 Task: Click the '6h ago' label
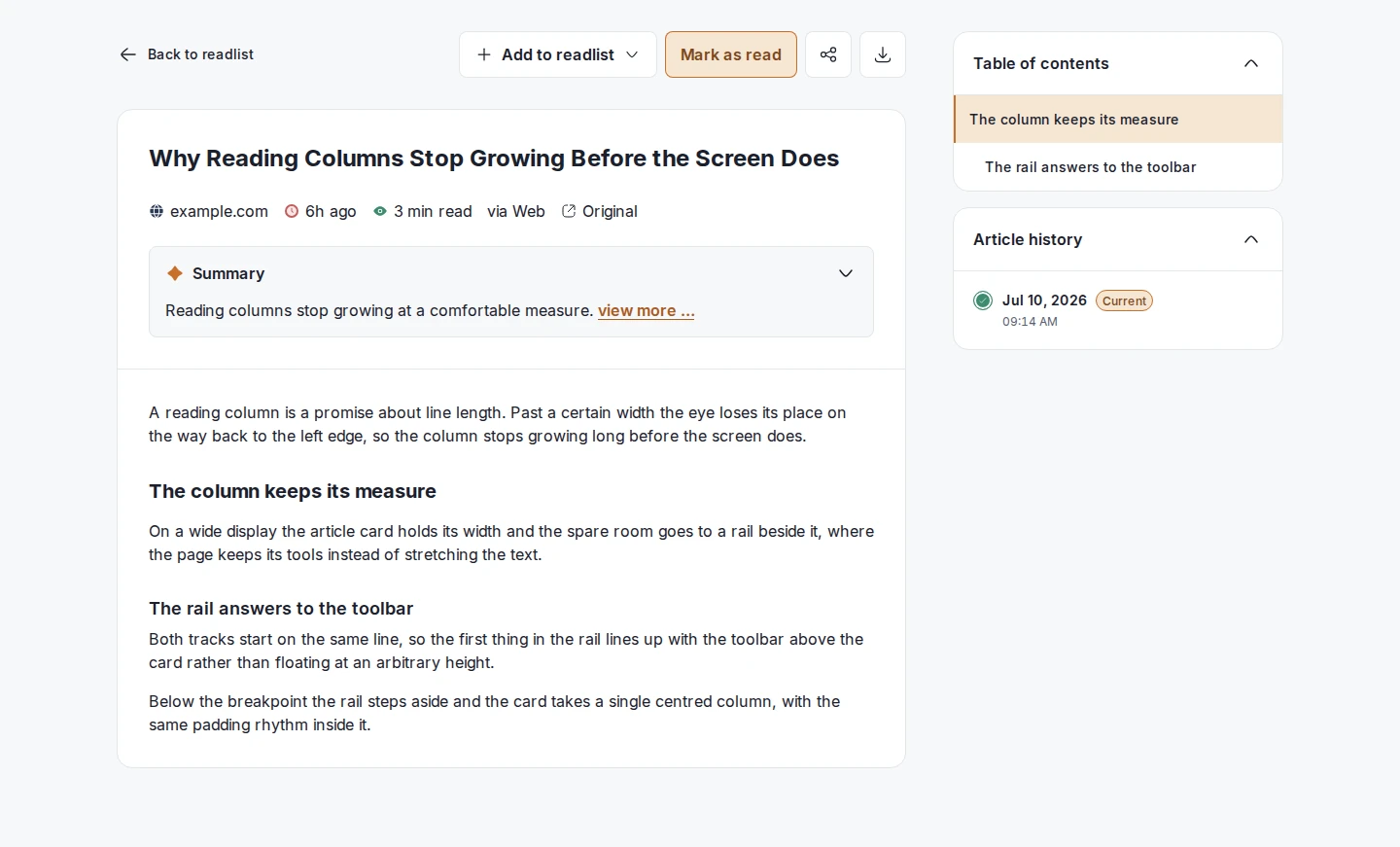coord(331,211)
